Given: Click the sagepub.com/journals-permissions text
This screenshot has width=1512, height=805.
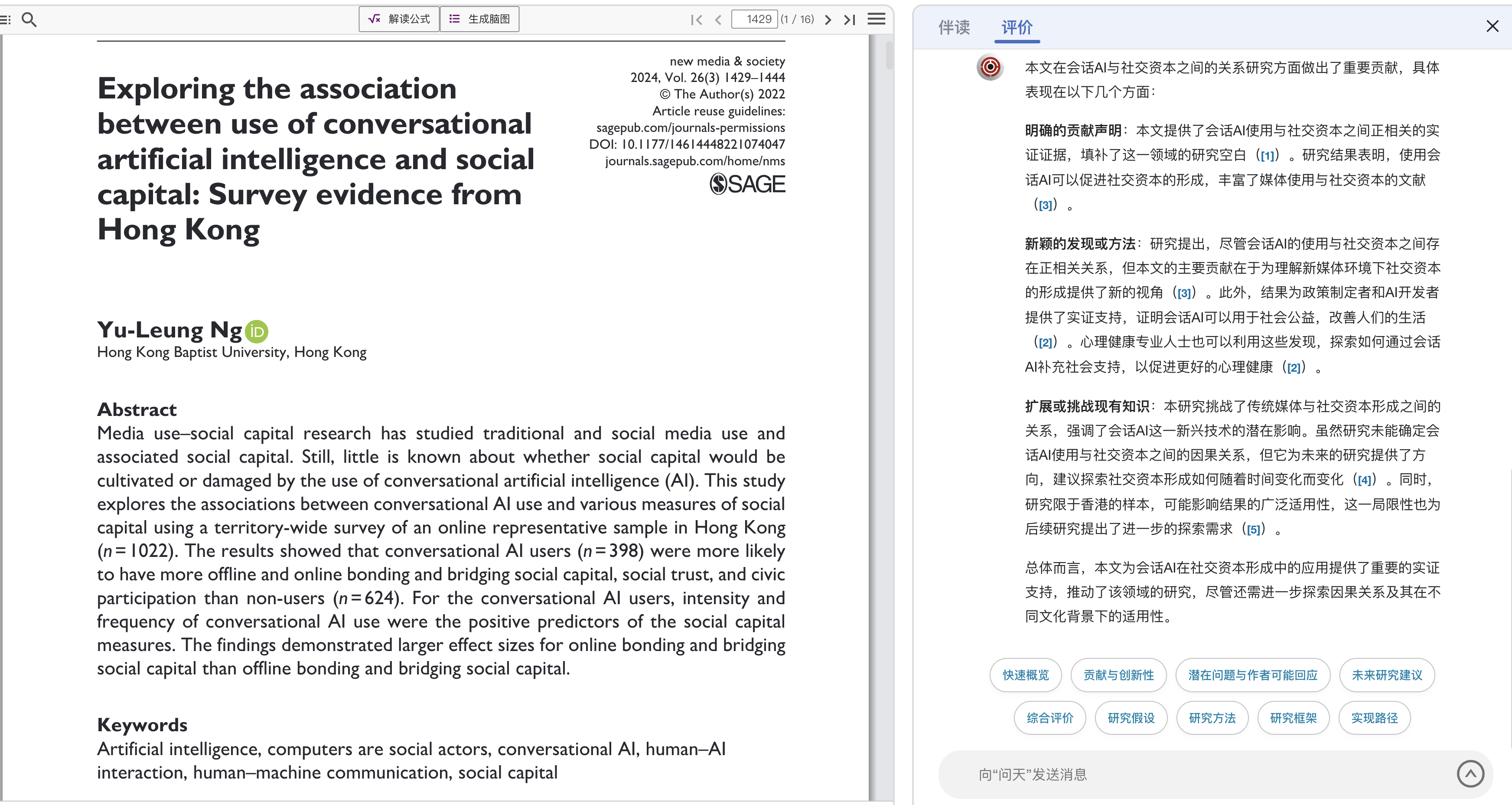Looking at the screenshot, I should point(691,128).
